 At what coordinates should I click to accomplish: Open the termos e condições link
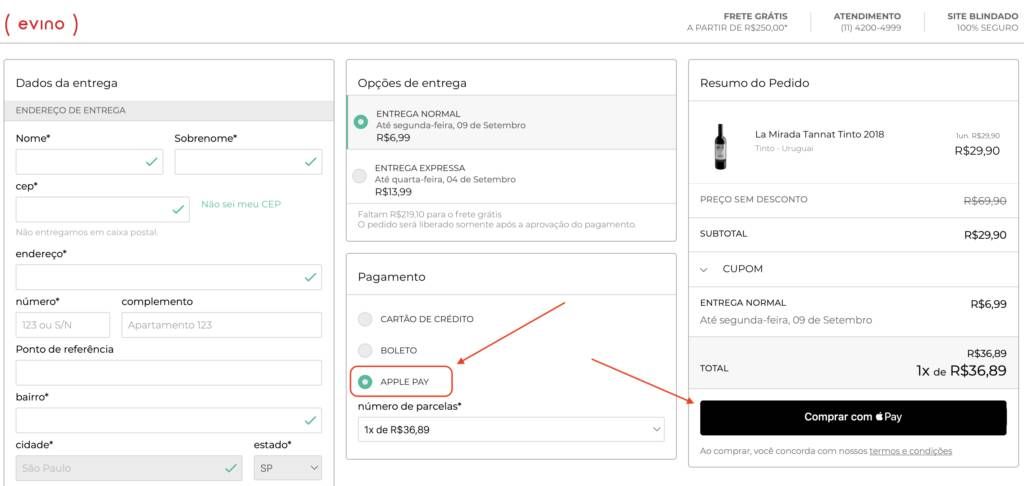click(910, 451)
